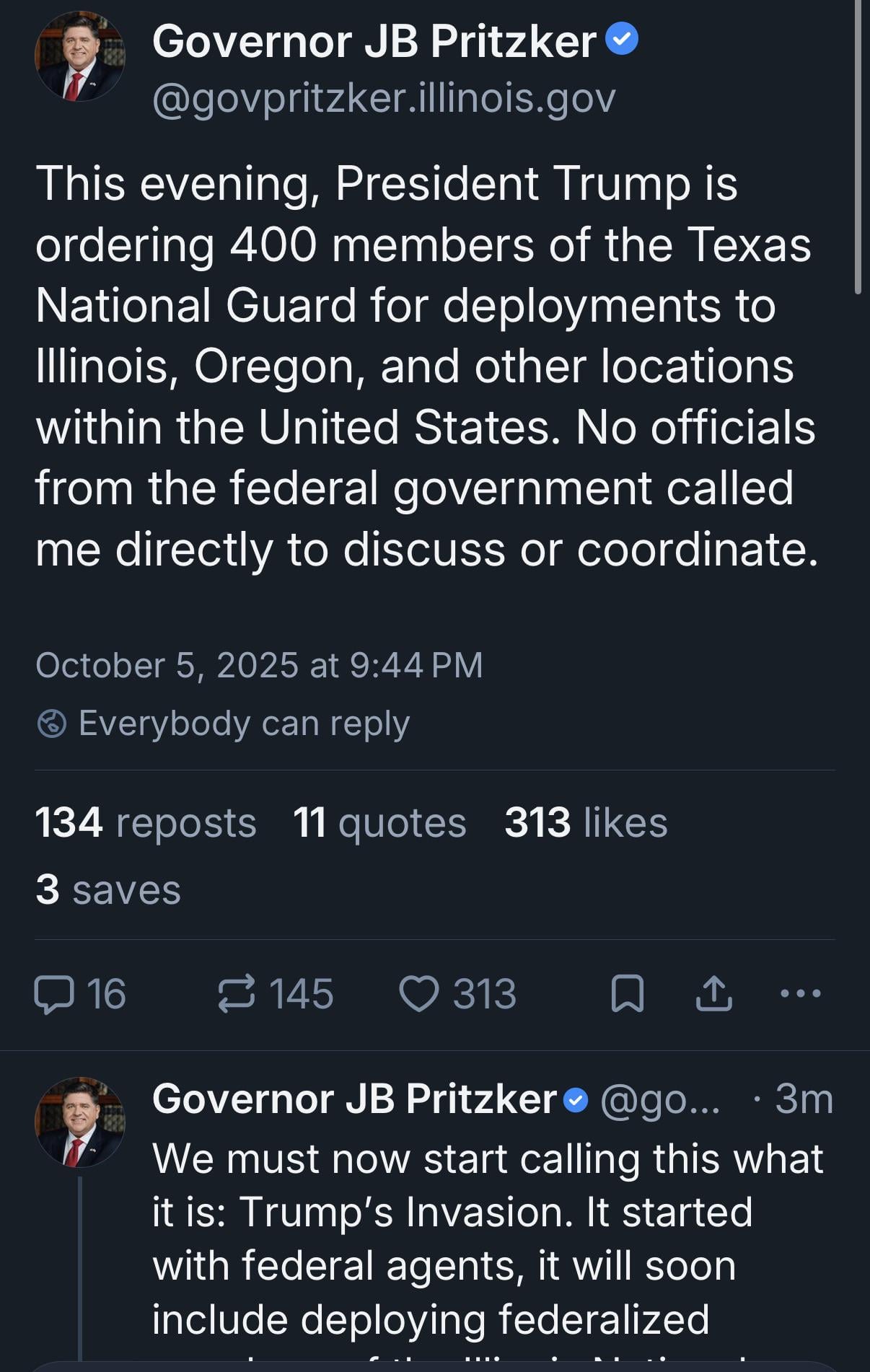The height and width of the screenshot is (1372, 870).
Task: Tap the repost arrows icon
Action: (x=237, y=994)
